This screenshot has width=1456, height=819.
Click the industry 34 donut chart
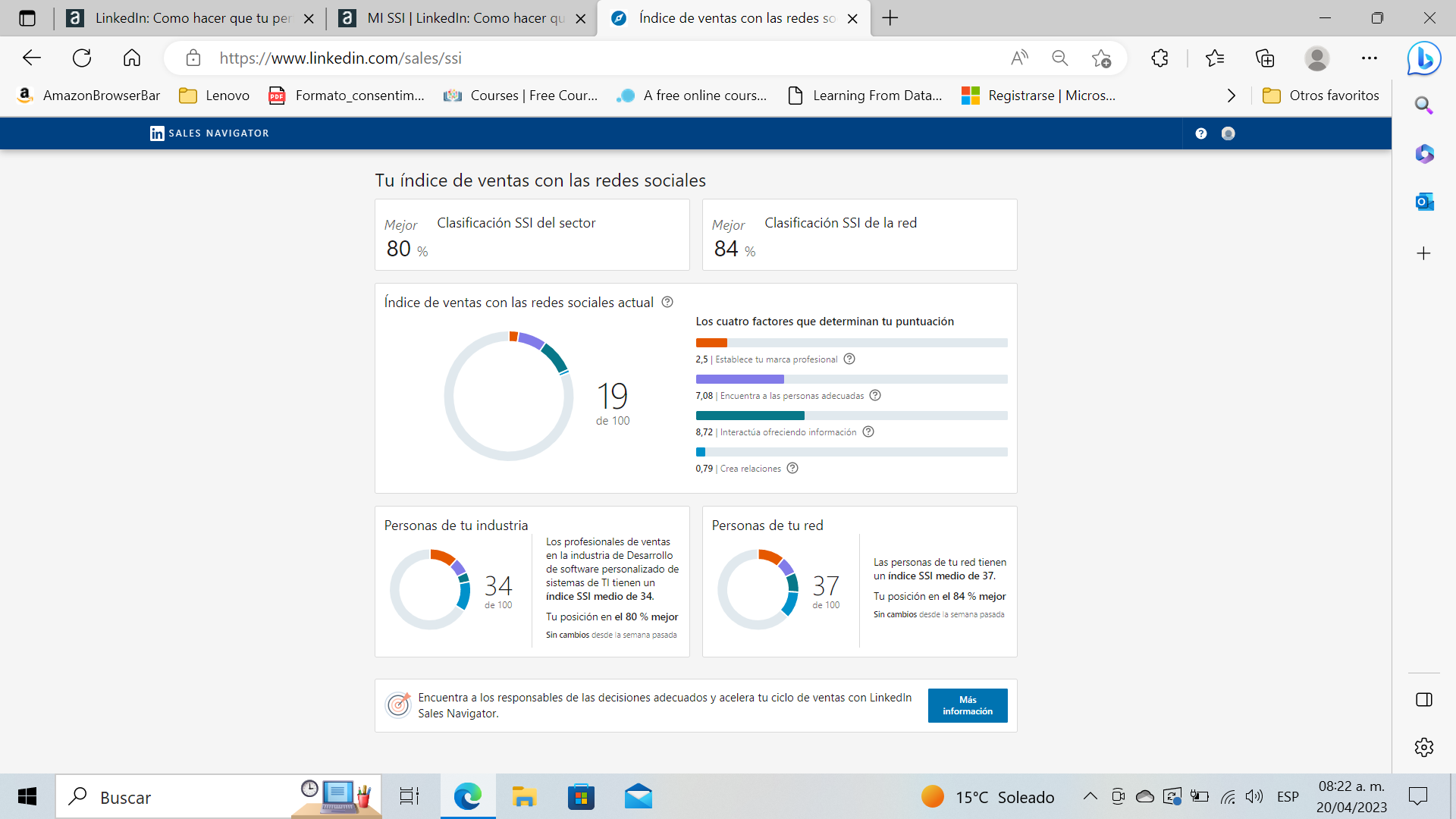[x=431, y=589]
